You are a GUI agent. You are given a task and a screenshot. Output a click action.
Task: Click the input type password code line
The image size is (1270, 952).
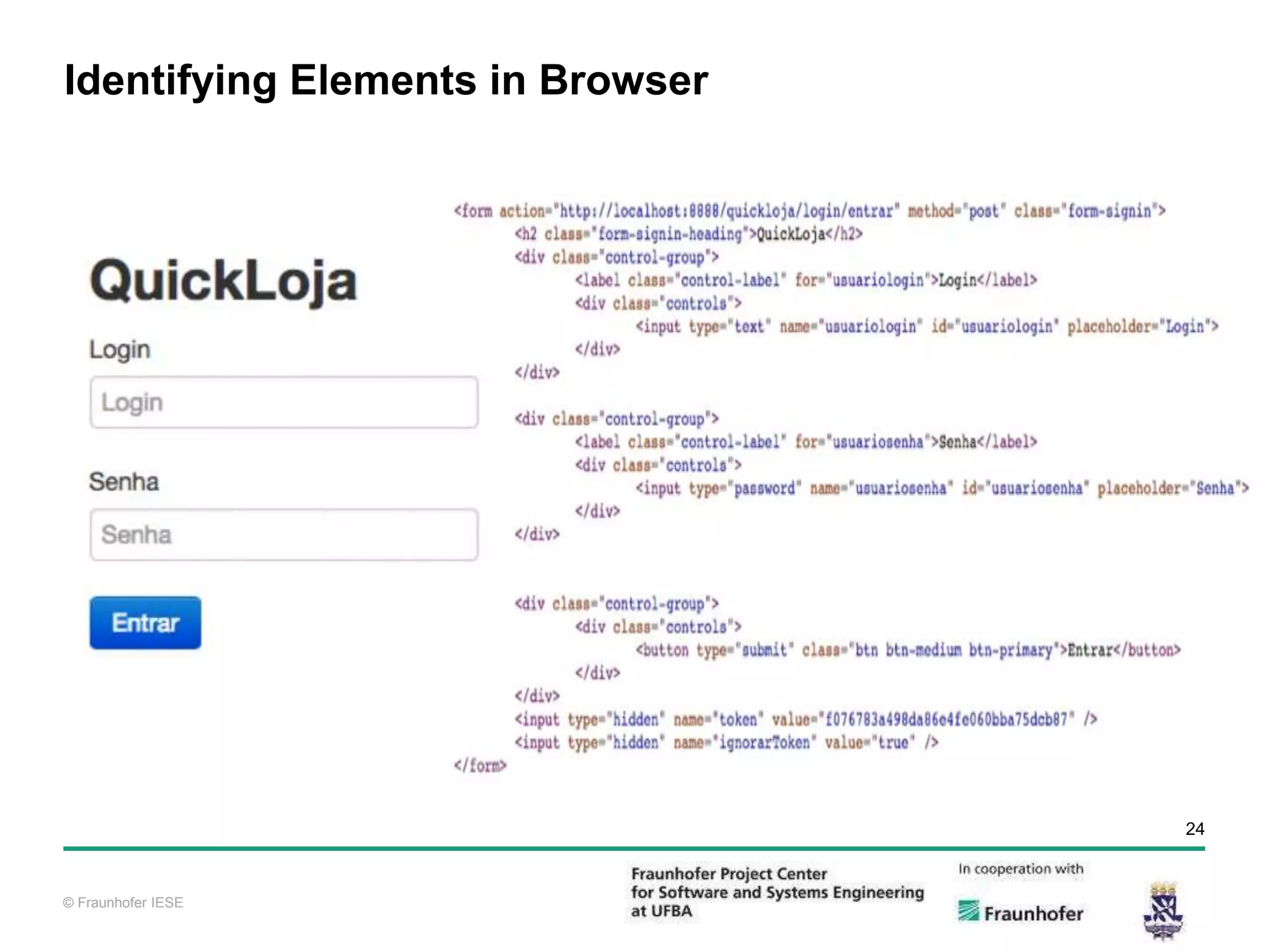pyautogui.click(x=943, y=488)
